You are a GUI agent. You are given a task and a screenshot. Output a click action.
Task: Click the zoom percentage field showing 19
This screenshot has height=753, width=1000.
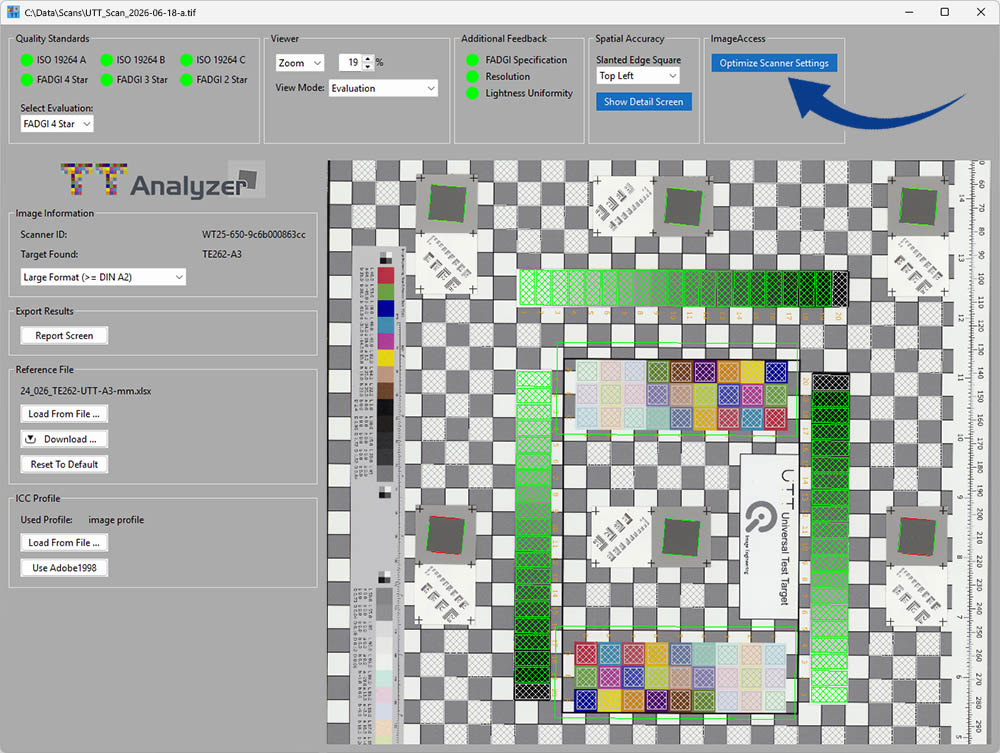(x=350, y=62)
